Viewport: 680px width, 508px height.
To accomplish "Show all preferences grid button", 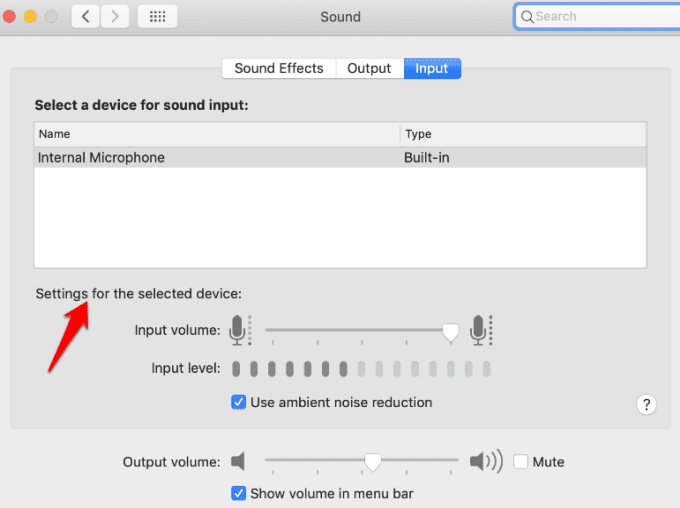I will (x=157, y=16).
